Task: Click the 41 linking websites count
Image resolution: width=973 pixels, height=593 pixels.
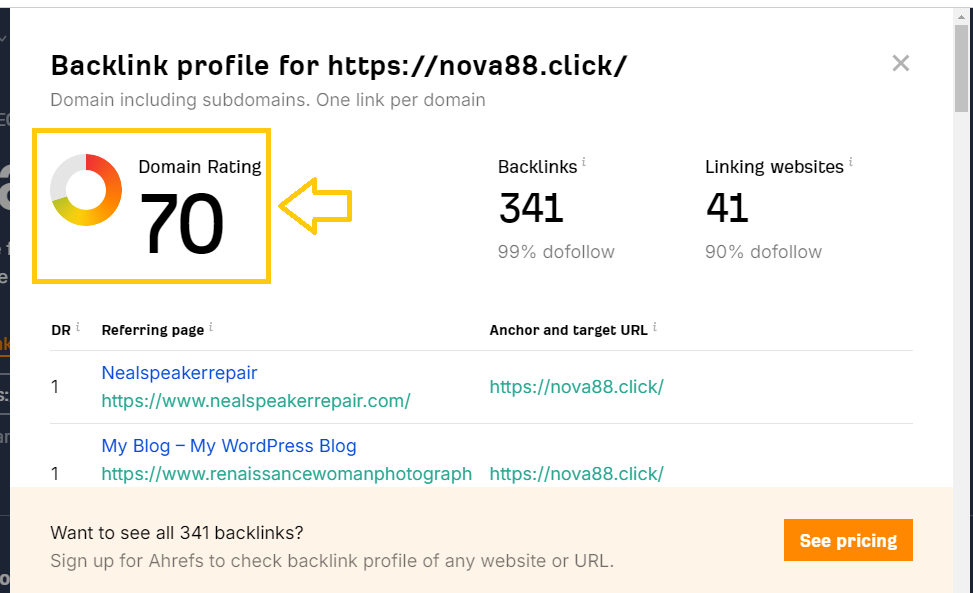Action: click(x=727, y=208)
